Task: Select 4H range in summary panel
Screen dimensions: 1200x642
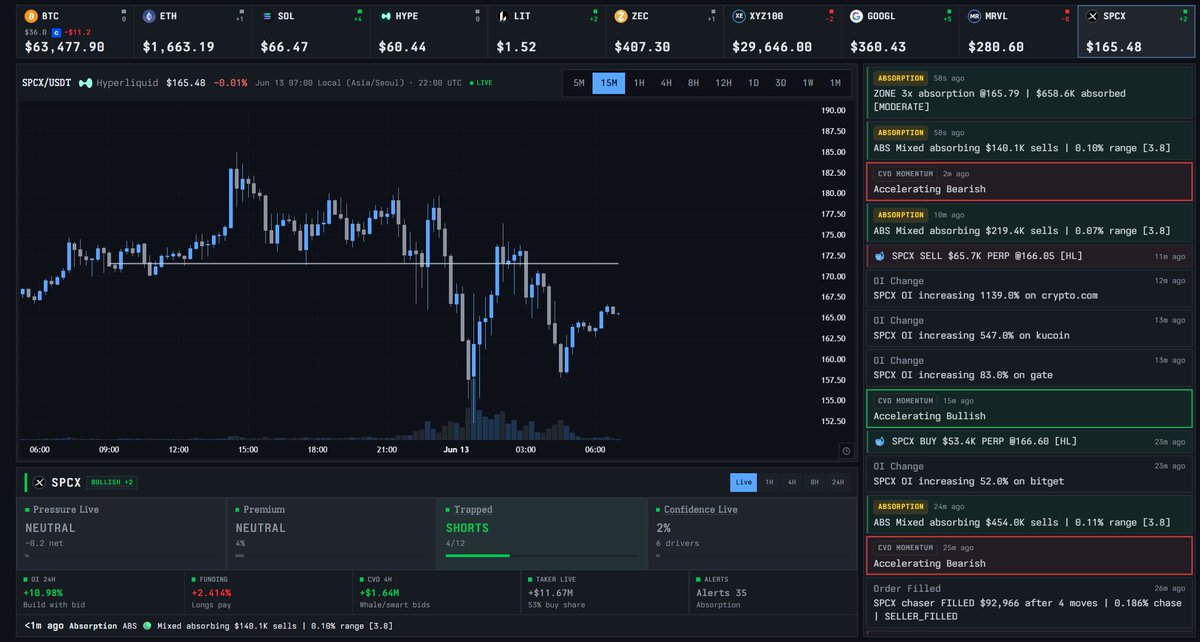Action: pos(792,482)
